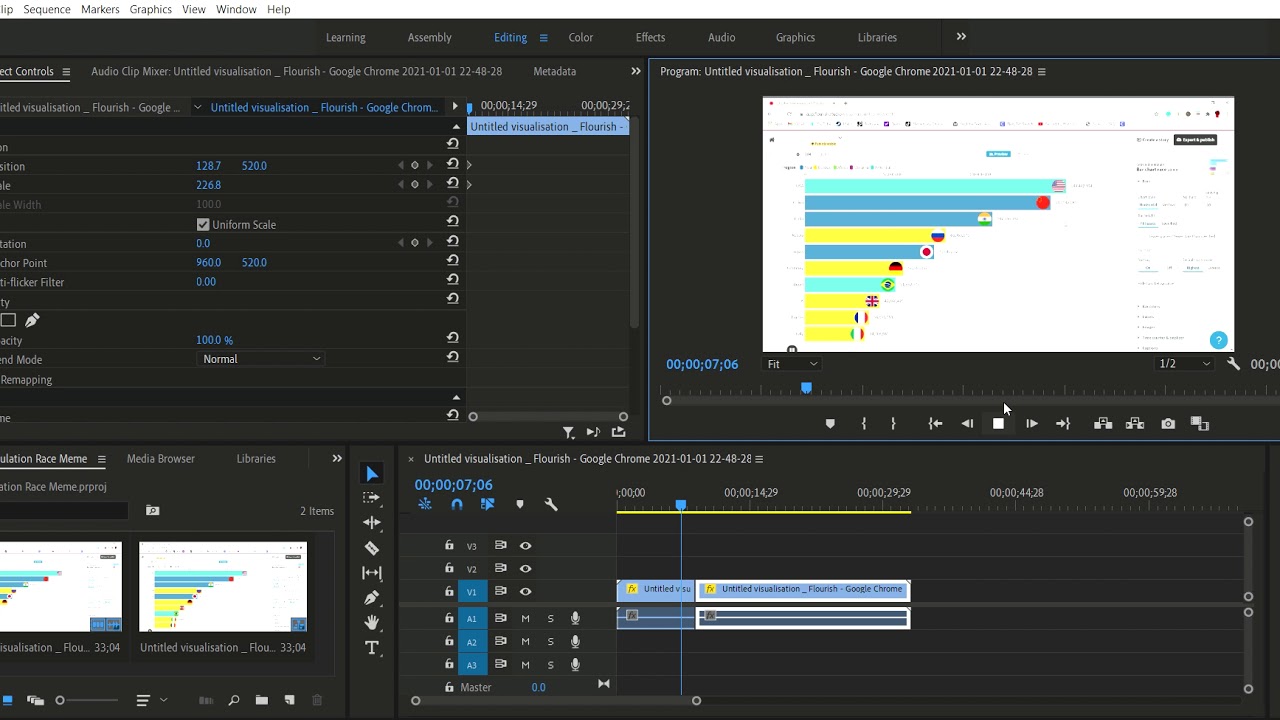Lock track V2
The image size is (1280, 720).
(x=449, y=568)
